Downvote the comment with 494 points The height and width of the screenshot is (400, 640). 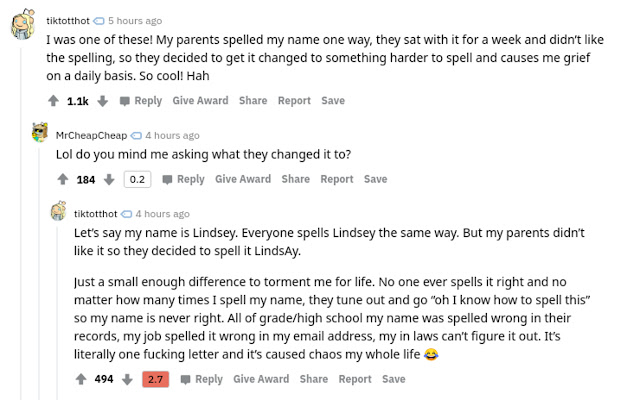pyautogui.click(x=127, y=380)
